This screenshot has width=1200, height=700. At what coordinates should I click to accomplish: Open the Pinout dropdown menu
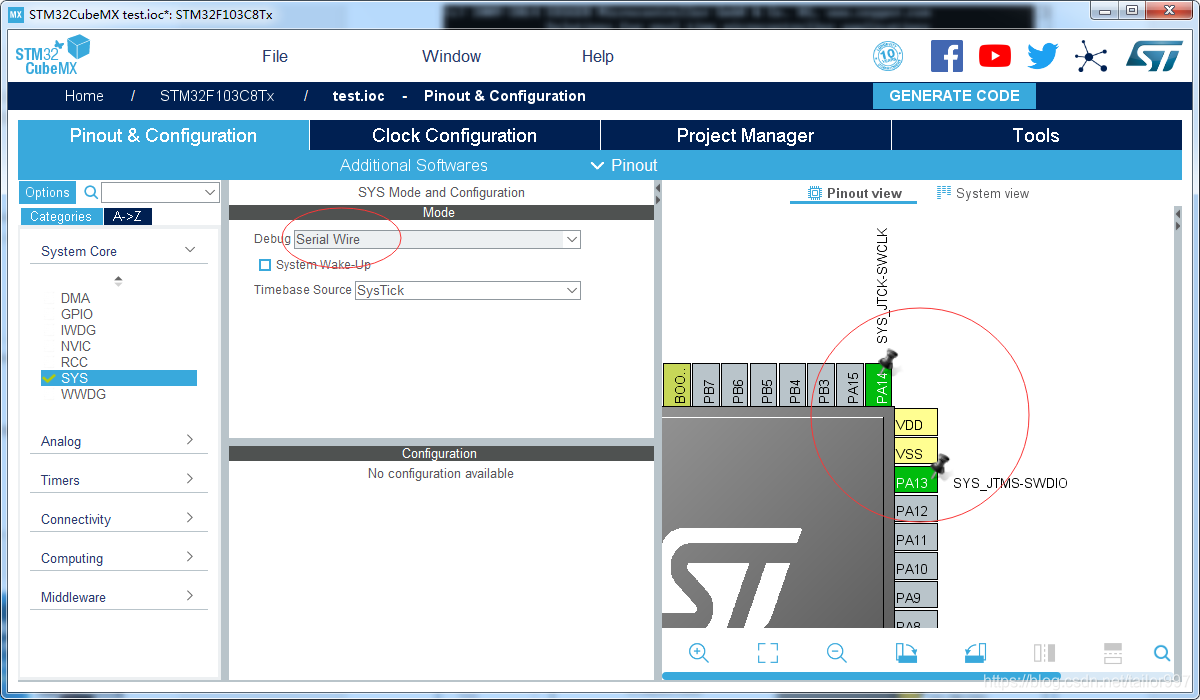click(624, 165)
